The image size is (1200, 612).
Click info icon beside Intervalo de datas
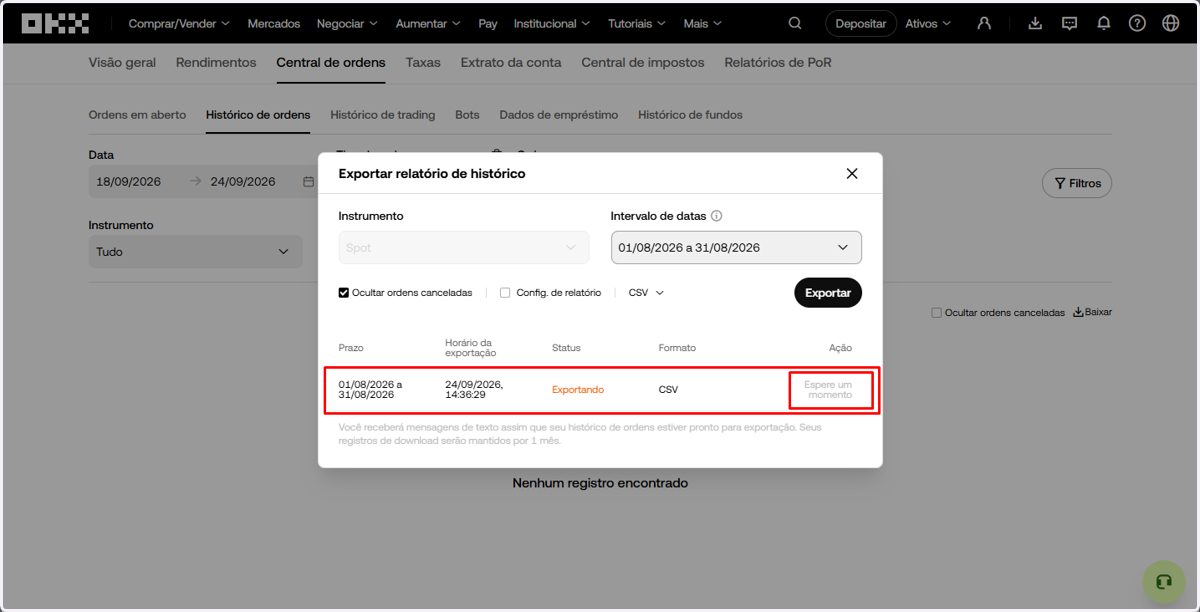click(x=717, y=216)
